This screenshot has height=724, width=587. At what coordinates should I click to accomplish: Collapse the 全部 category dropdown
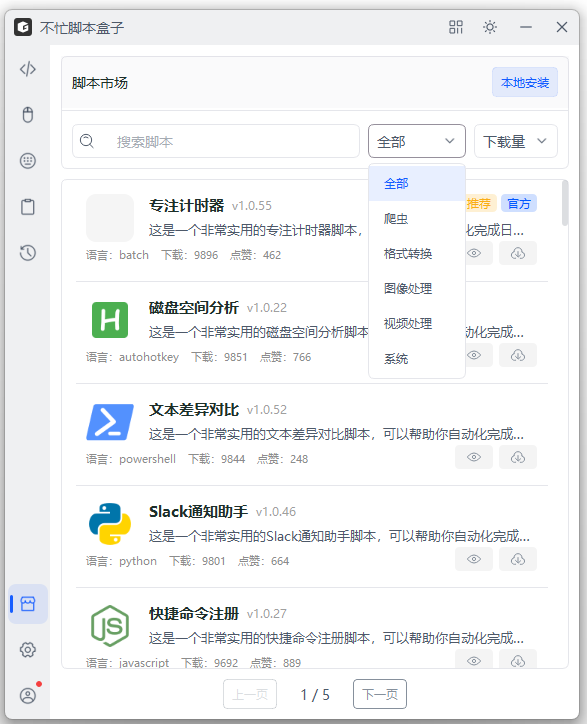click(x=417, y=141)
